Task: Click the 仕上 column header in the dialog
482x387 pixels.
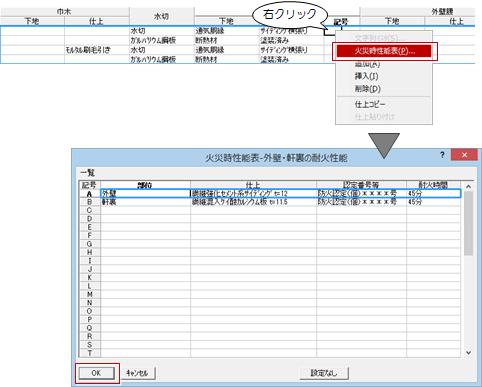Action: pyautogui.click(x=253, y=185)
